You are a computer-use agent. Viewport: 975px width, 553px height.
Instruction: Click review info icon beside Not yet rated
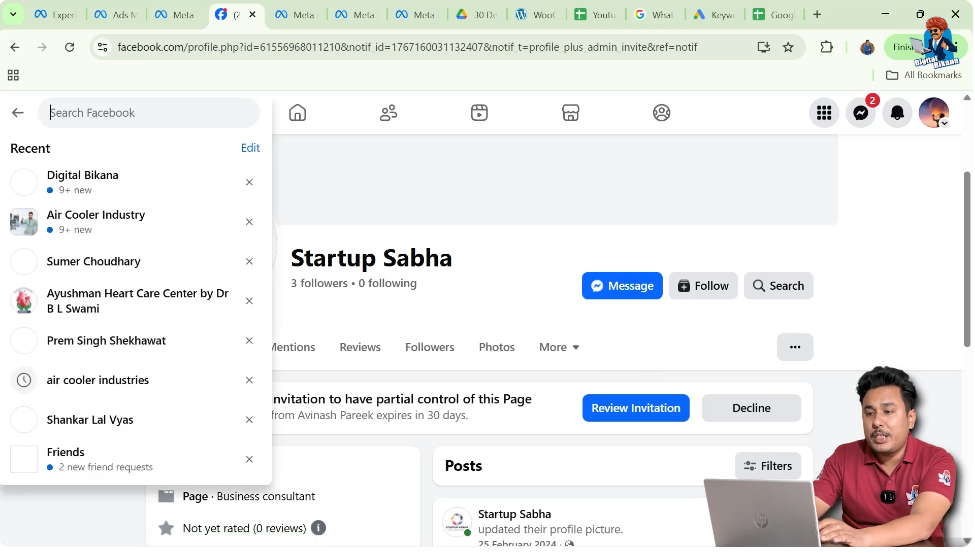[x=318, y=529]
